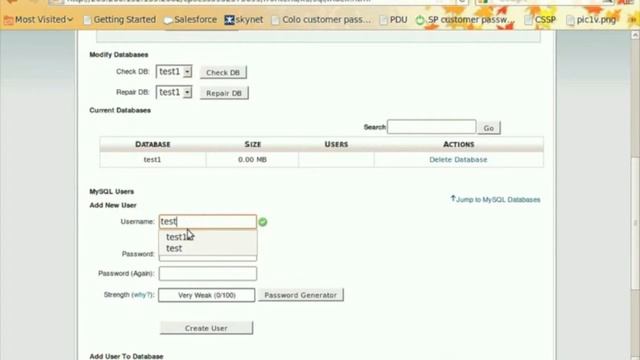Click the scrollbar up arrow

pyautogui.click(x=635, y=36)
